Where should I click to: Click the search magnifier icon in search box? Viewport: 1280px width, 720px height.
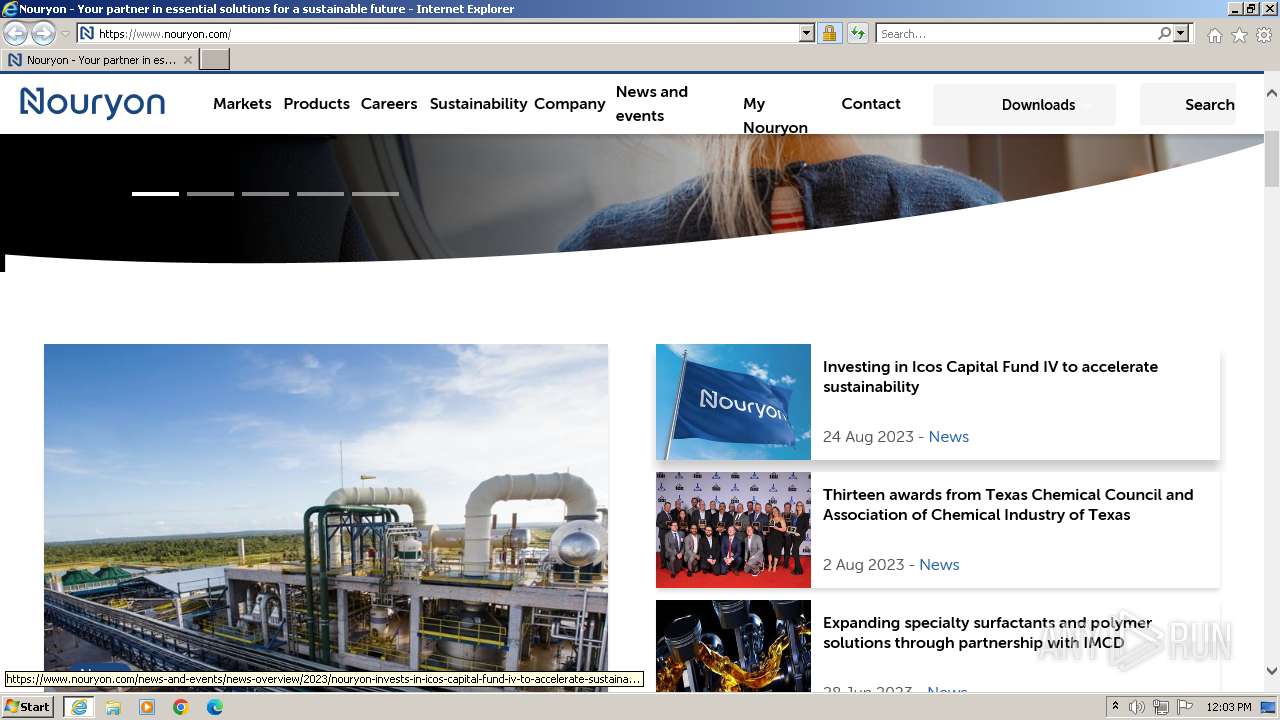tap(1164, 33)
